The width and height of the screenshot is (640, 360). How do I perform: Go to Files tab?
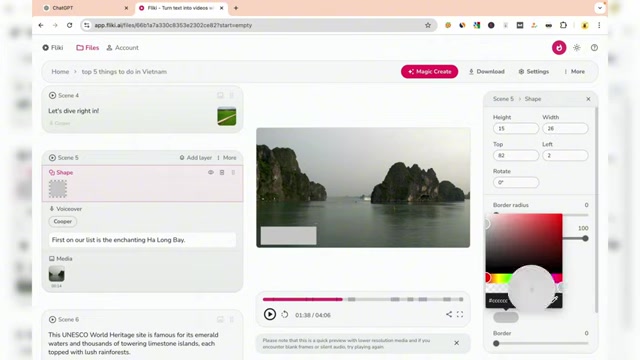(x=87, y=48)
